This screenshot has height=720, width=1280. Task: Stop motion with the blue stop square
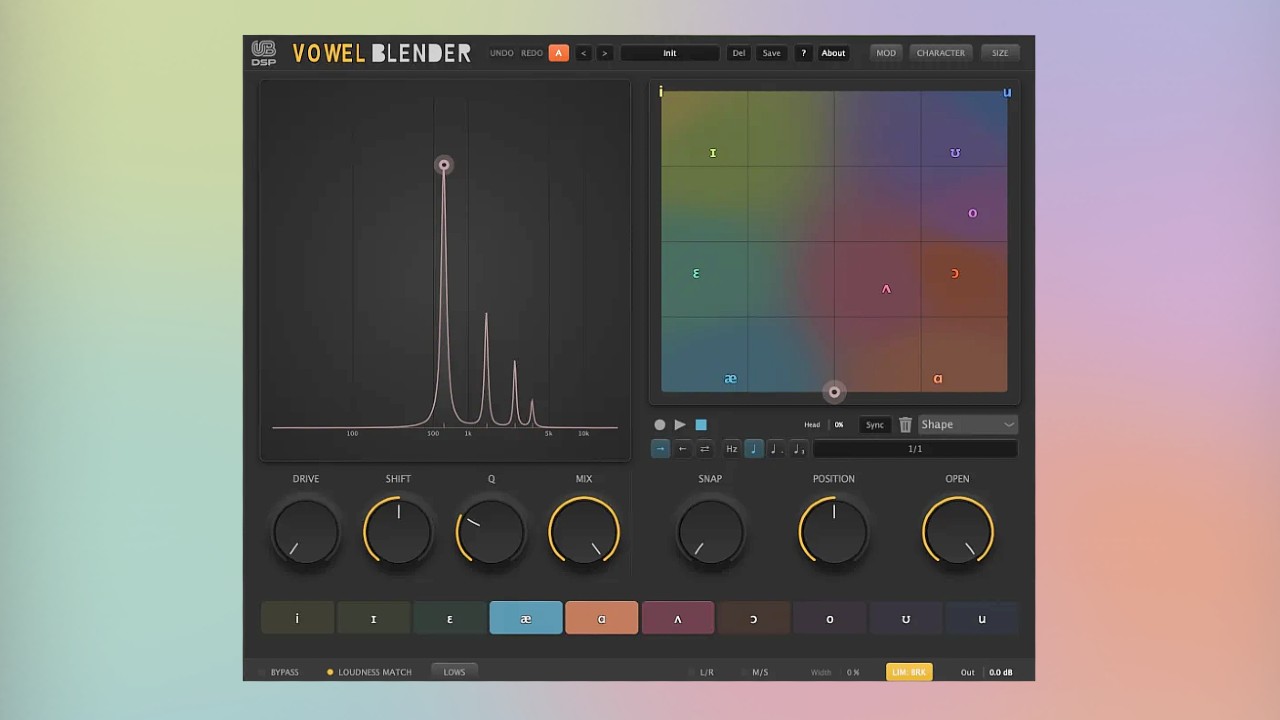(x=701, y=425)
